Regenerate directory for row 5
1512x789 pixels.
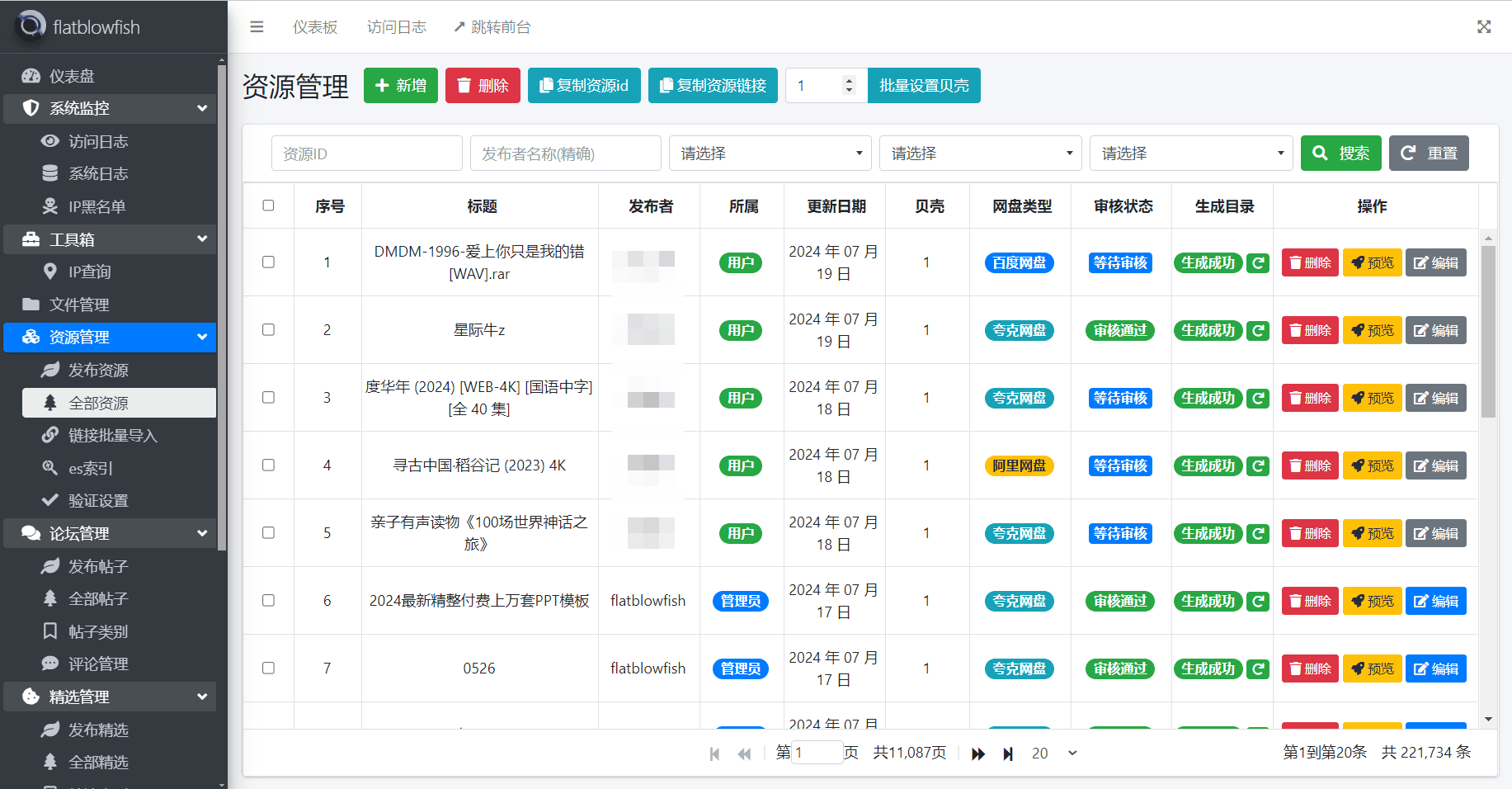click(x=1258, y=534)
